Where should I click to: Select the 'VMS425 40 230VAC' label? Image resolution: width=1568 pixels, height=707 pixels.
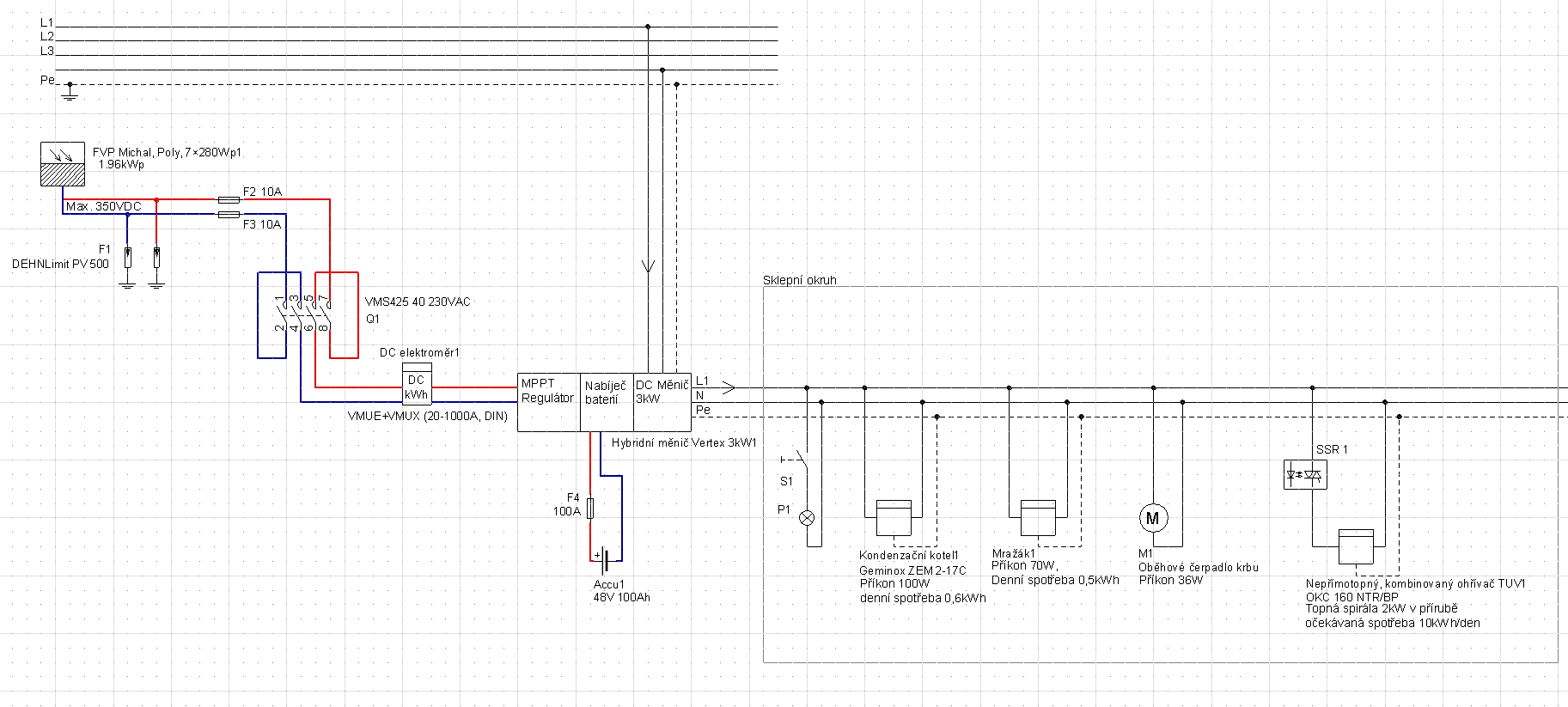[418, 302]
